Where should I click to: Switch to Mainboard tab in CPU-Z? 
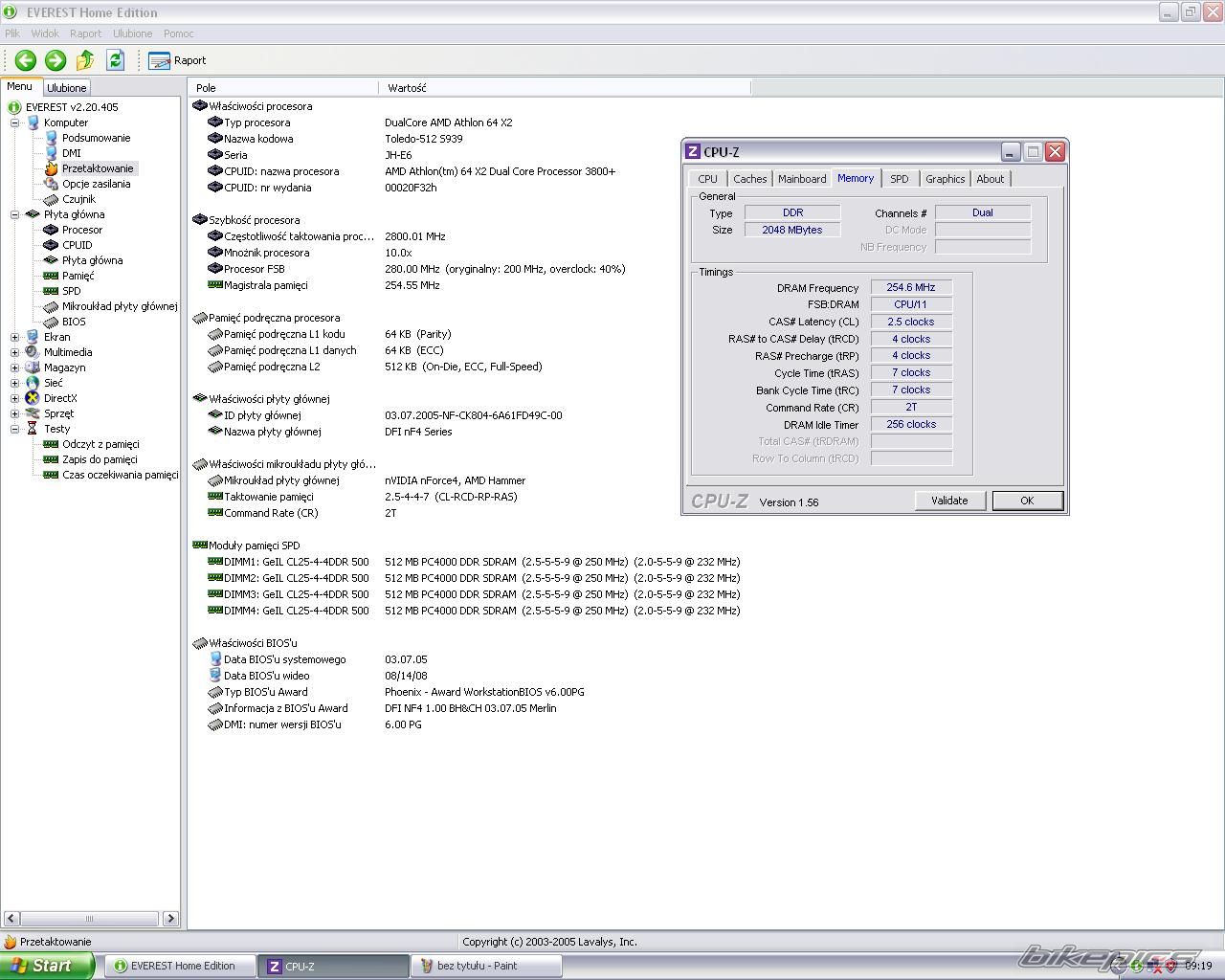pos(802,179)
